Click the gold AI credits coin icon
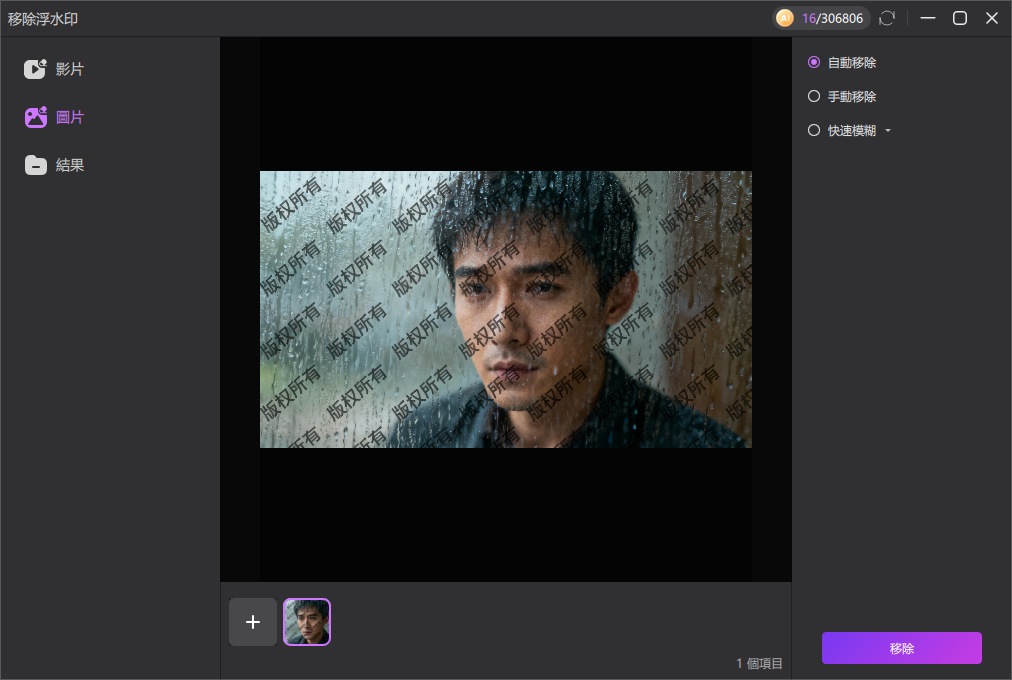The height and width of the screenshot is (680, 1012). click(x=785, y=18)
